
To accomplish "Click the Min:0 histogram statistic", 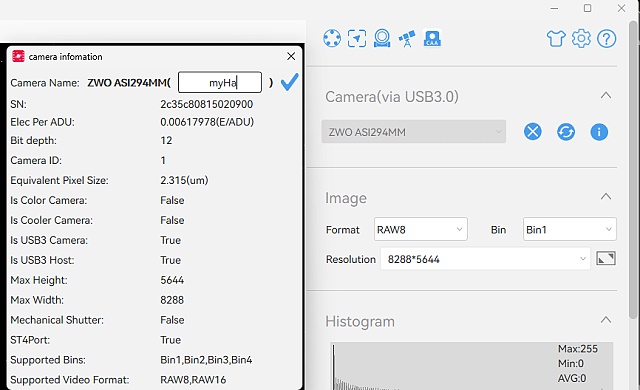I will (x=571, y=363).
